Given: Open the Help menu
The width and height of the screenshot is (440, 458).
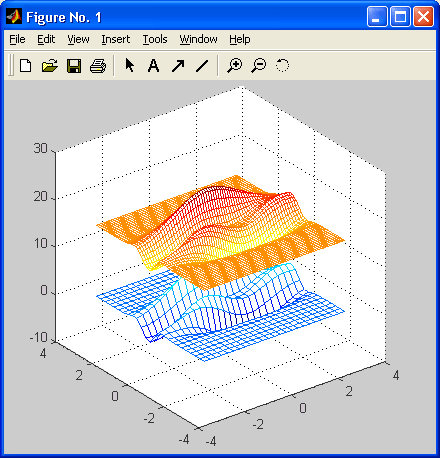Looking at the screenshot, I should click(240, 39).
